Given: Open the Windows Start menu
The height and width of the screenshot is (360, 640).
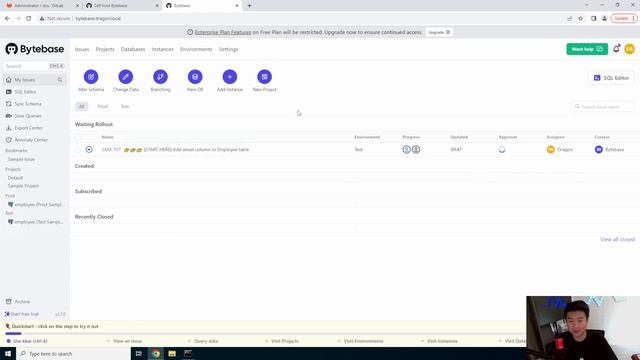Looking at the screenshot, I should pos(8,353).
